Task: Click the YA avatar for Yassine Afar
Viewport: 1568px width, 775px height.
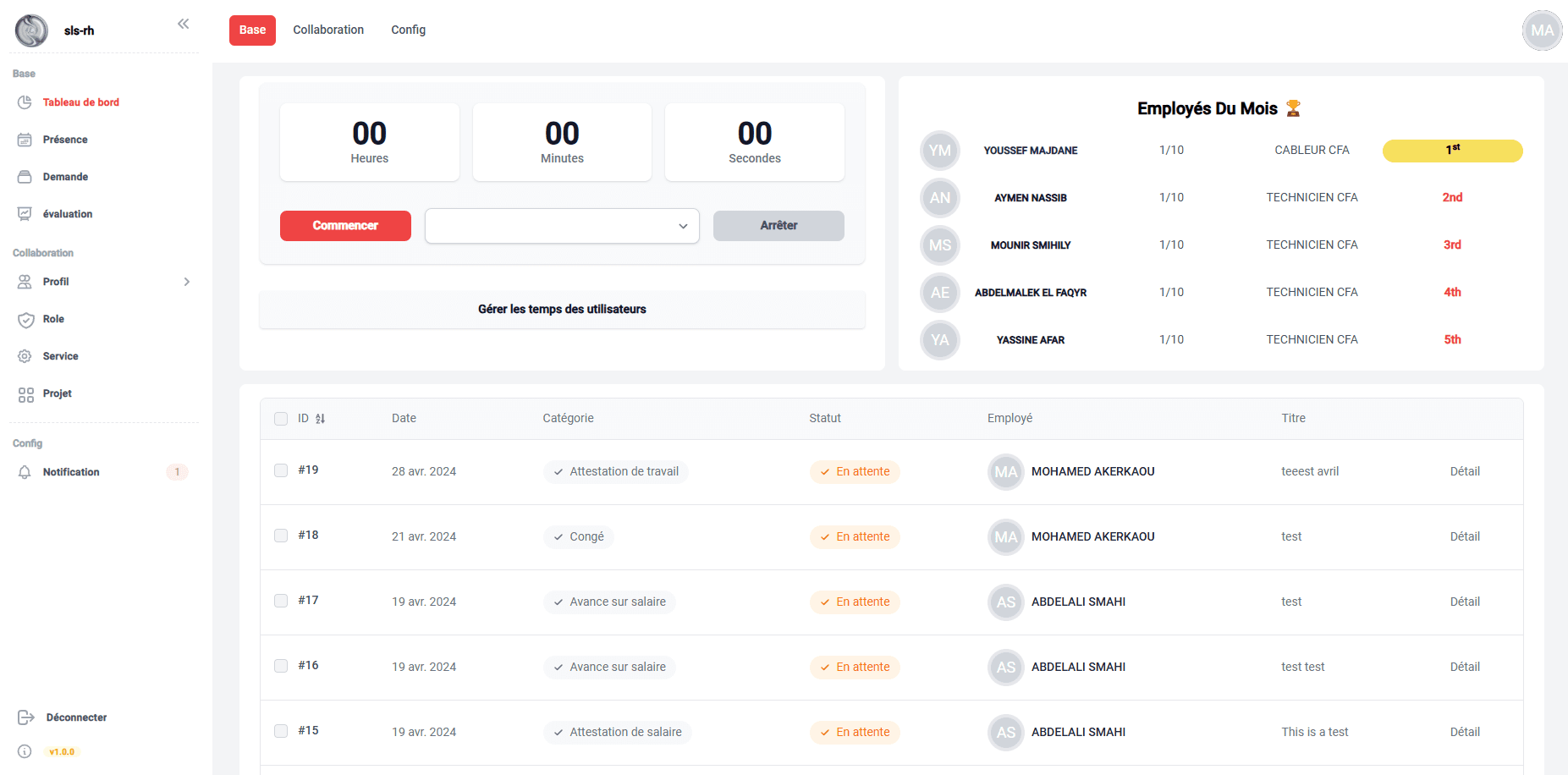Action: 939,340
